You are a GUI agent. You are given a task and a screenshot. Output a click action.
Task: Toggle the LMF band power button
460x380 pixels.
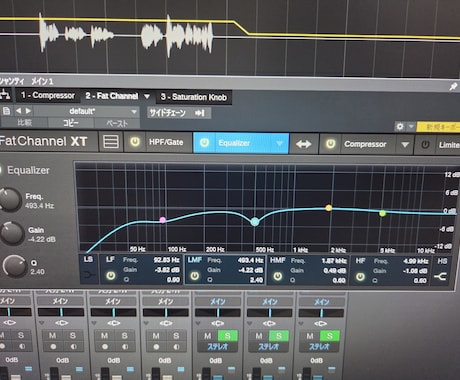tap(195, 276)
